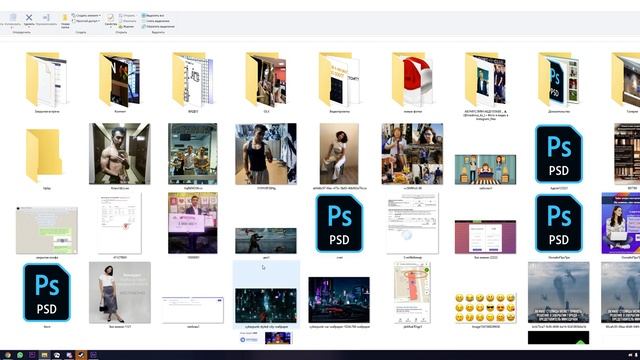640x360 pixels.
Task: Expand the Простой доступ dropdown
Action: click(86, 21)
